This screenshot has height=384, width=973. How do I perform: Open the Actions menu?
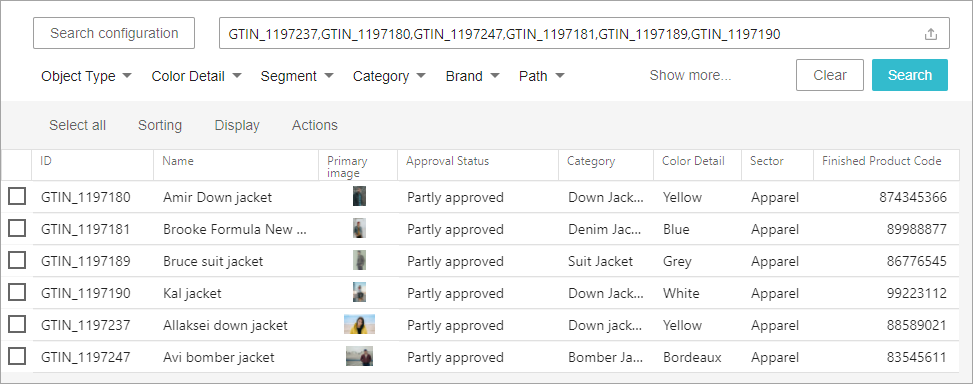315,125
